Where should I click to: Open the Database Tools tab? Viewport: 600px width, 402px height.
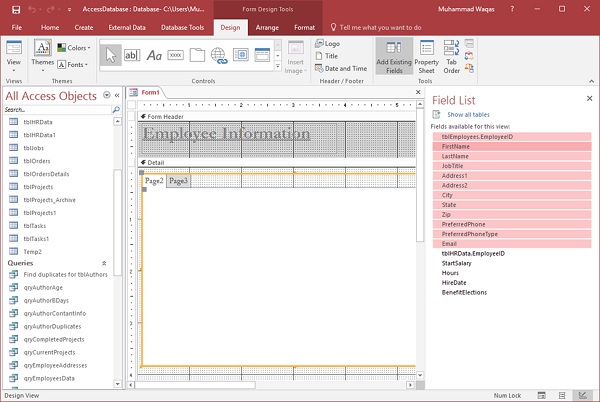182,27
